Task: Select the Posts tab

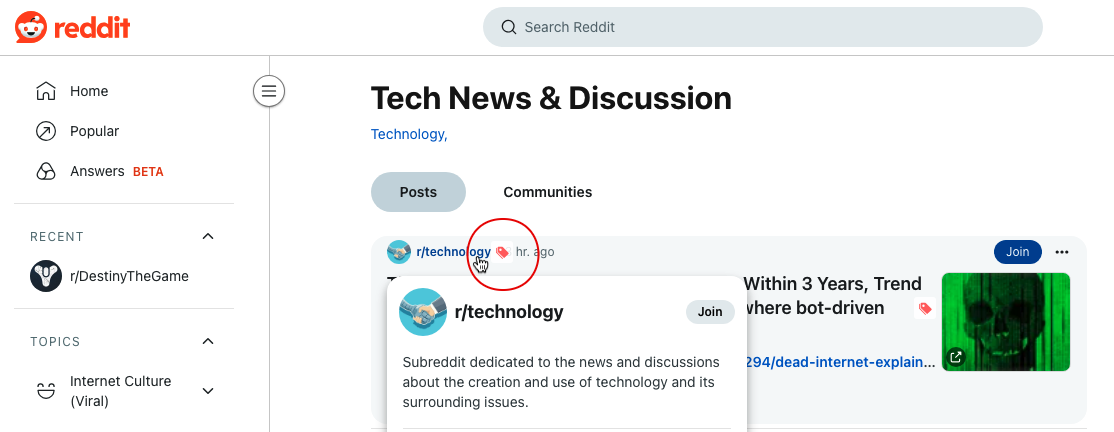Action: [418, 192]
